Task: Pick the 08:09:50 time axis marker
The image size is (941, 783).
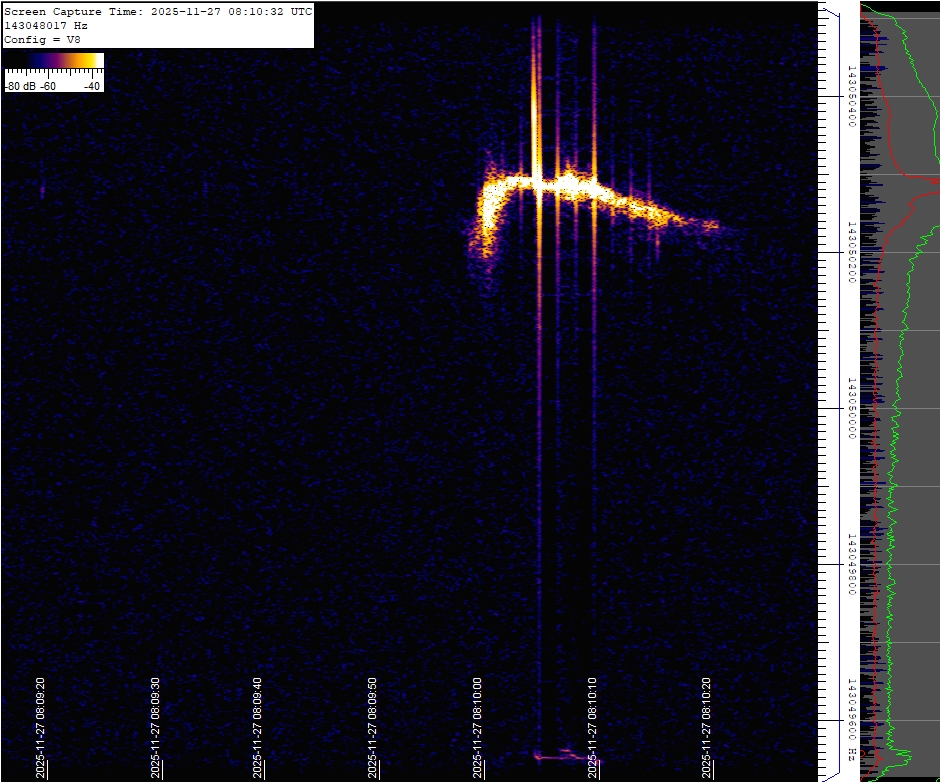Action: (x=373, y=727)
